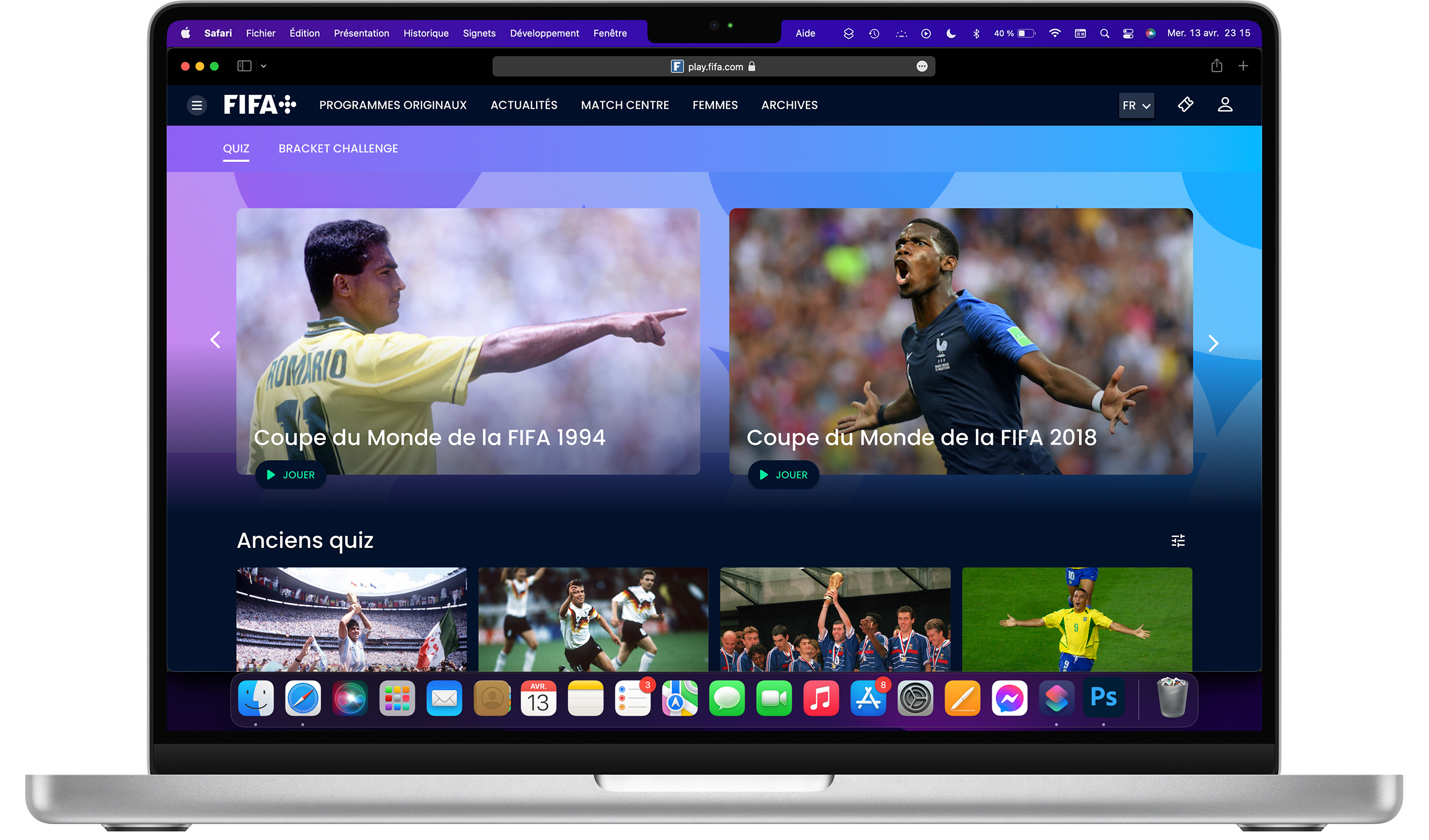Open the France trophy celebration quiz thumbnail
The width and height of the screenshot is (1429, 840).
[x=835, y=619]
